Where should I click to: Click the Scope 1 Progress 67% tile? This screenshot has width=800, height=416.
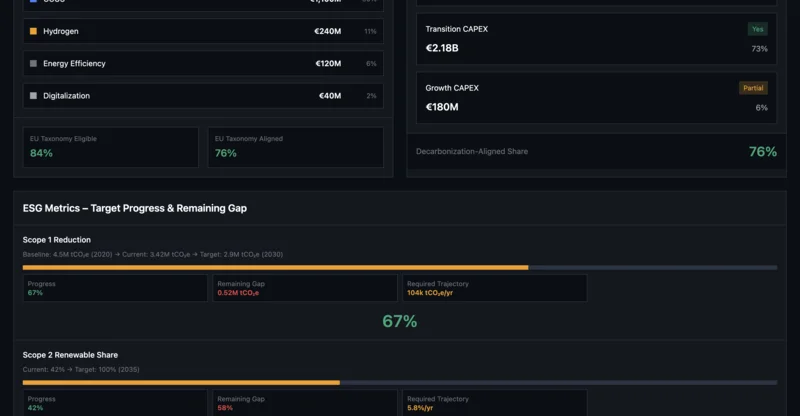pos(115,288)
